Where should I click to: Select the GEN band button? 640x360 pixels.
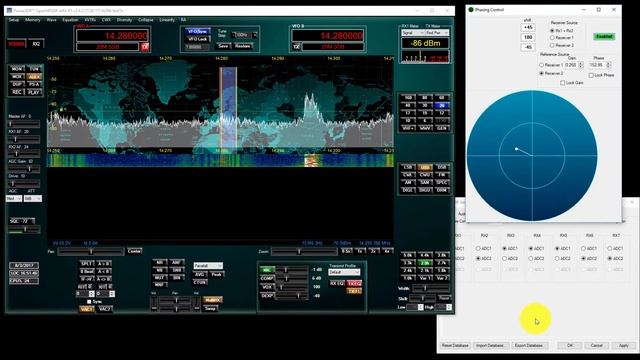pos(442,128)
